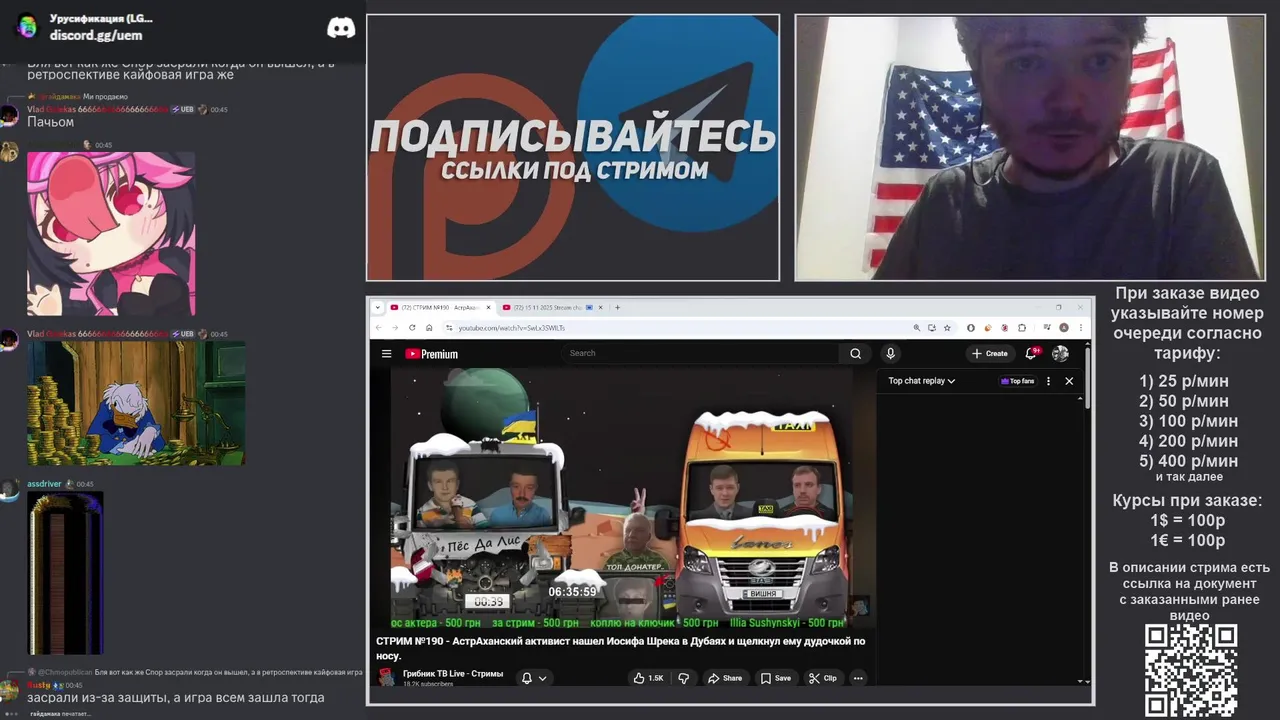Open chat replay three-dot options

click(x=1048, y=381)
